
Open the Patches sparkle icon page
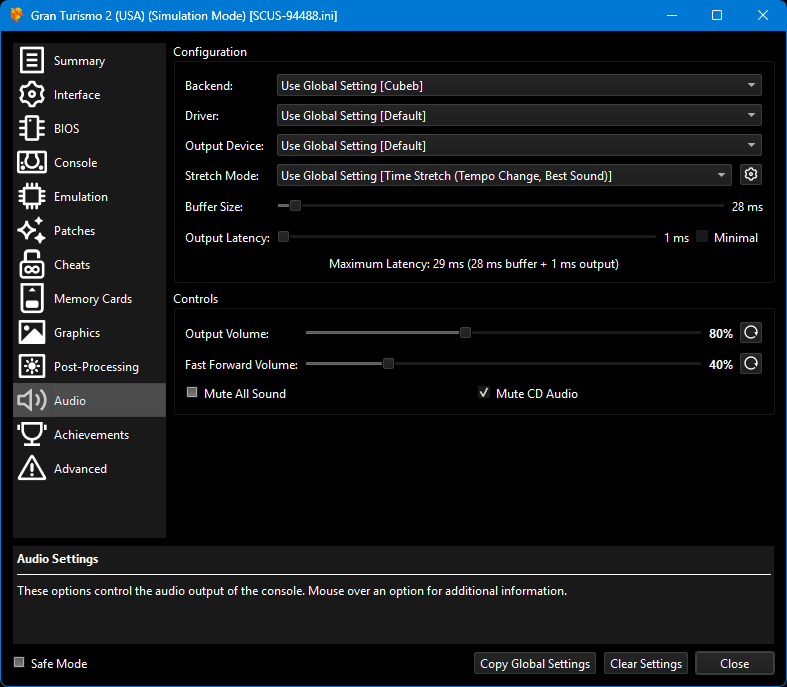[32, 231]
